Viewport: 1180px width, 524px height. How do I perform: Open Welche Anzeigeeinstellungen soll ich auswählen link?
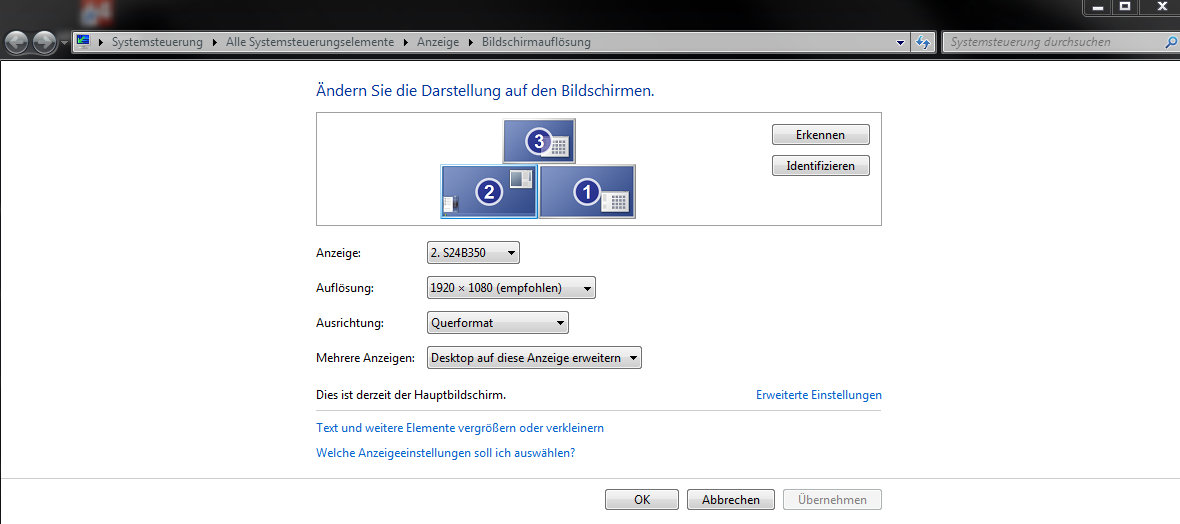coord(446,453)
